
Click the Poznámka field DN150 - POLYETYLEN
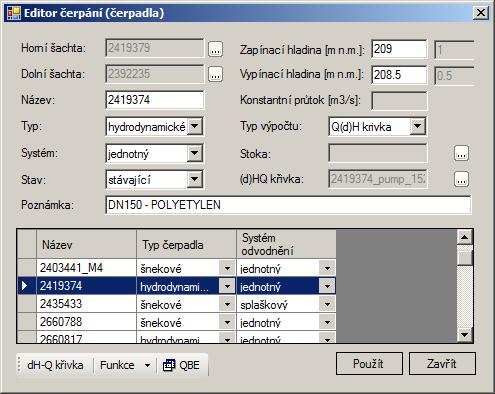[x=288, y=205]
